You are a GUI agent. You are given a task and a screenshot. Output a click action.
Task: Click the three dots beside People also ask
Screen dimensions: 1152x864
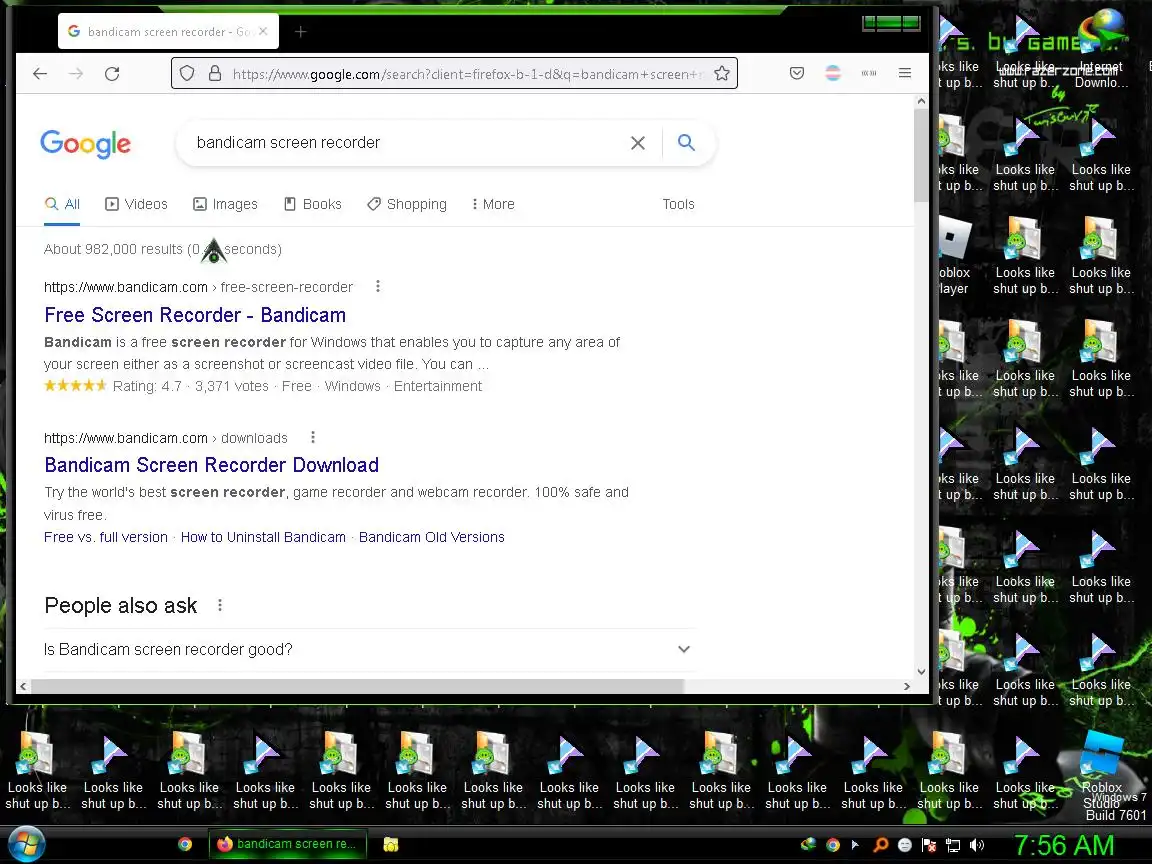[x=220, y=605]
